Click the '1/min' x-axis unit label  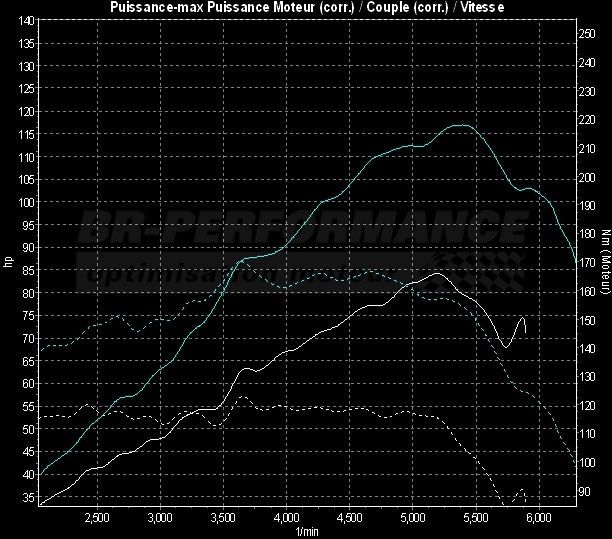[x=307, y=531]
